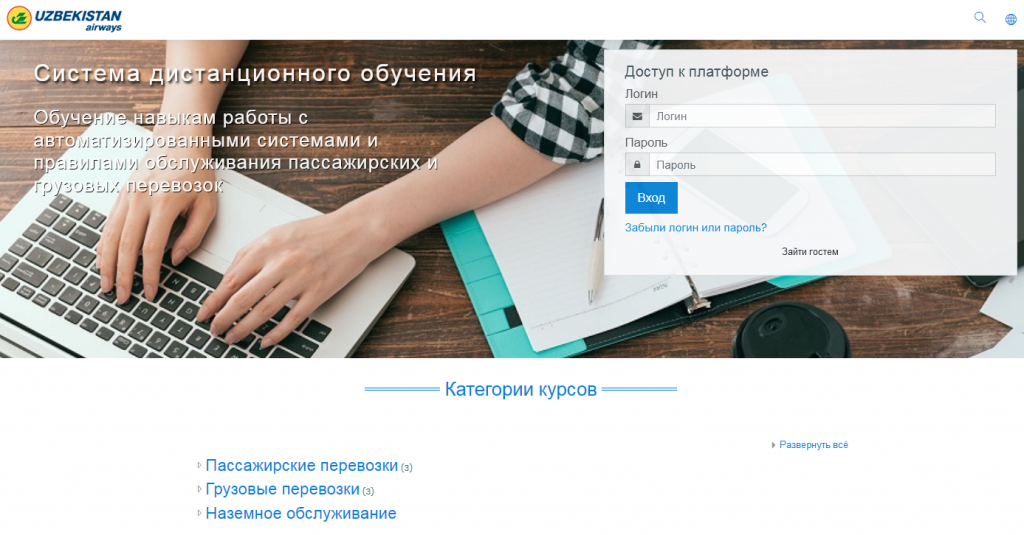Click Система дистанционного обучения banner title
The width and height of the screenshot is (1024, 535).
(x=255, y=73)
